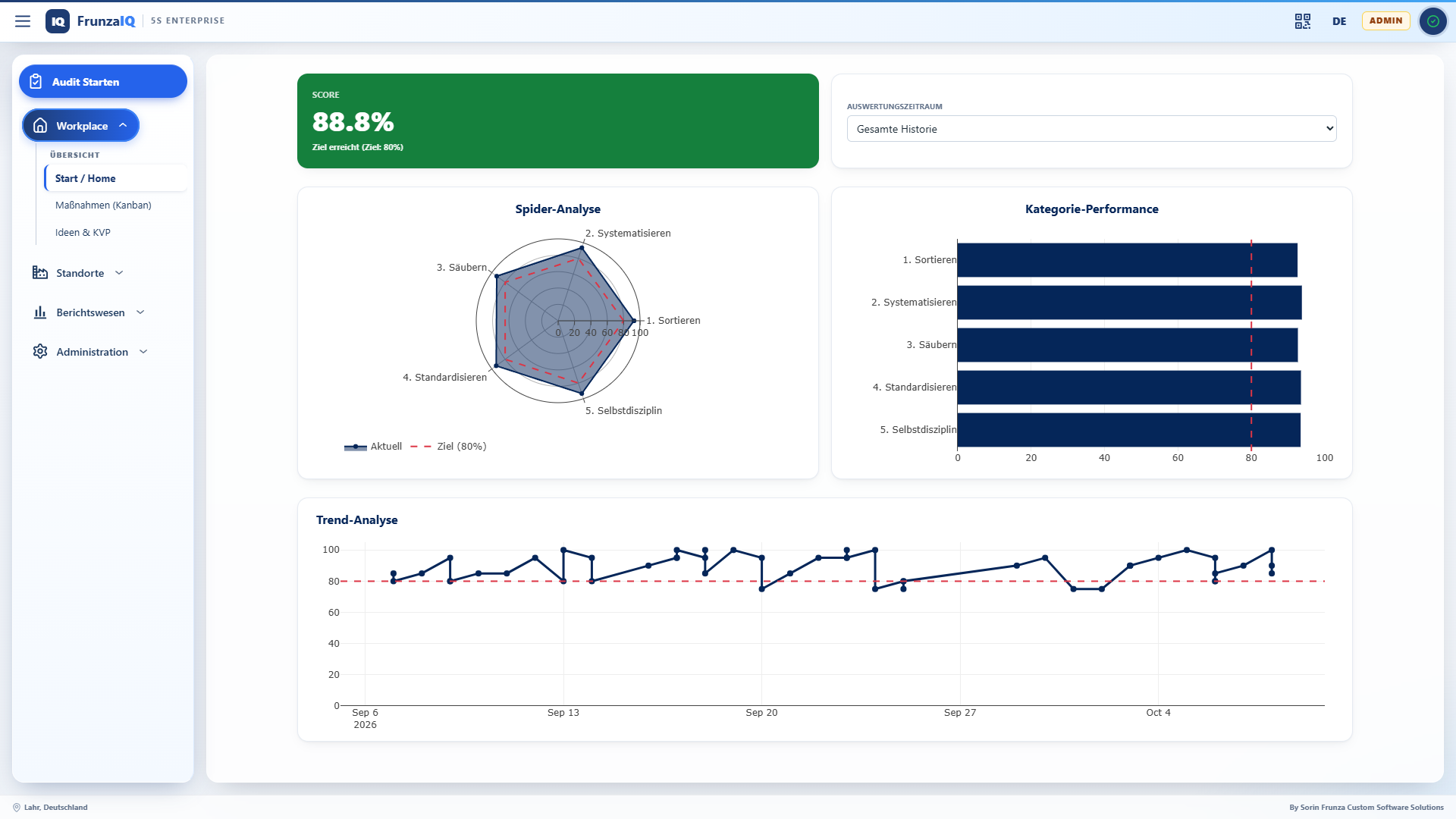Start a new audit with Audit Starten
This screenshot has height=819, width=1456.
(103, 81)
